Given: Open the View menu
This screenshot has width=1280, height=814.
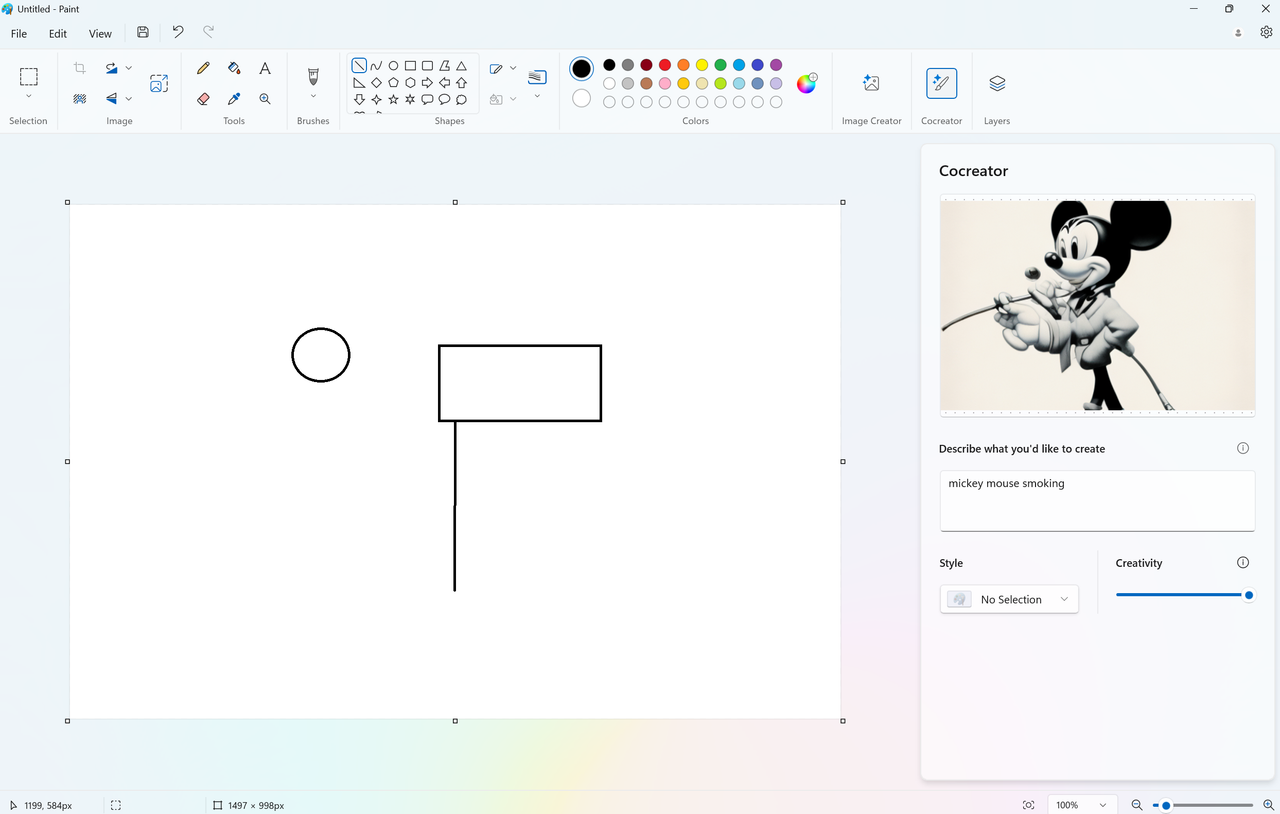Looking at the screenshot, I should pos(100,33).
